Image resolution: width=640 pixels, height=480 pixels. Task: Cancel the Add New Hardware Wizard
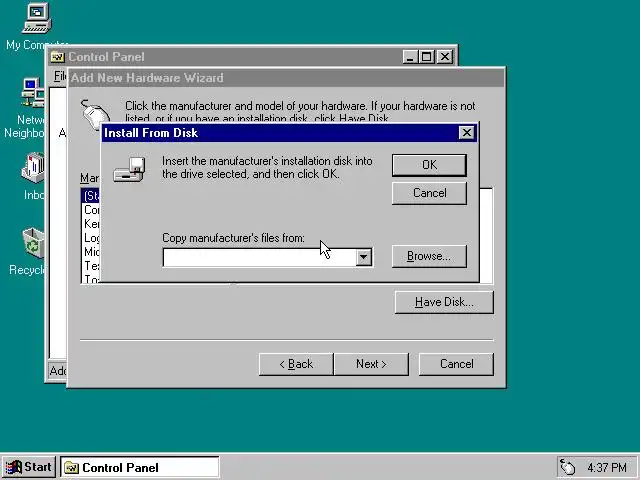(x=456, y=364)
